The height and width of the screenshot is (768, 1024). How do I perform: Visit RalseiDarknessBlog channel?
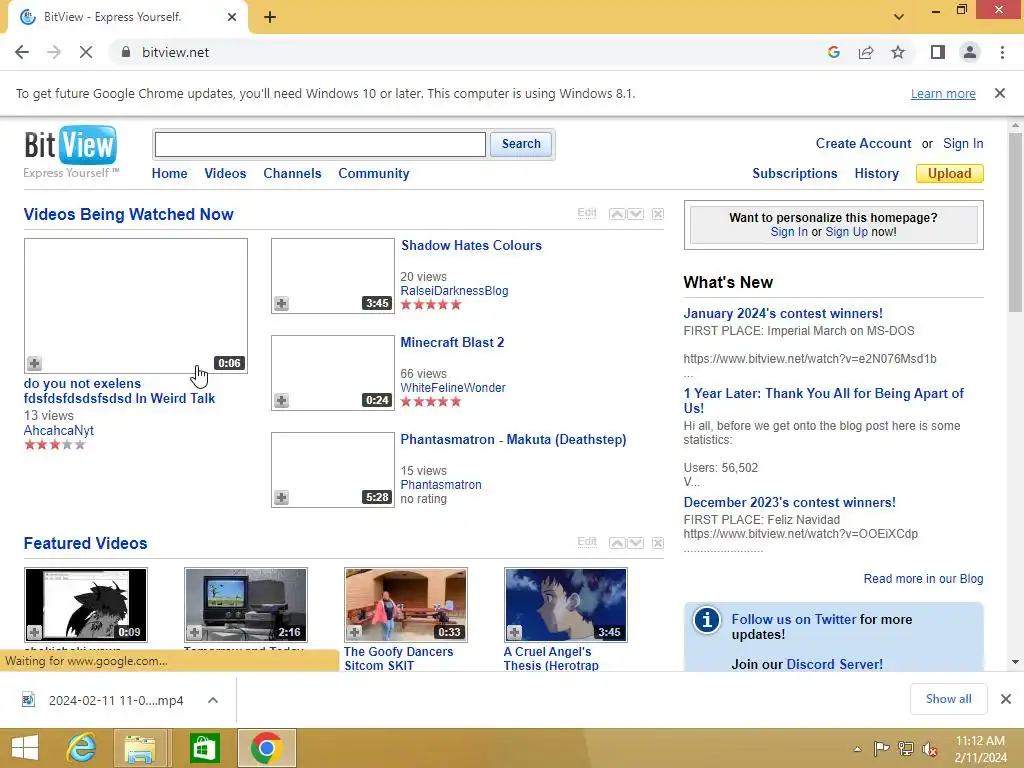click(455, 291)
